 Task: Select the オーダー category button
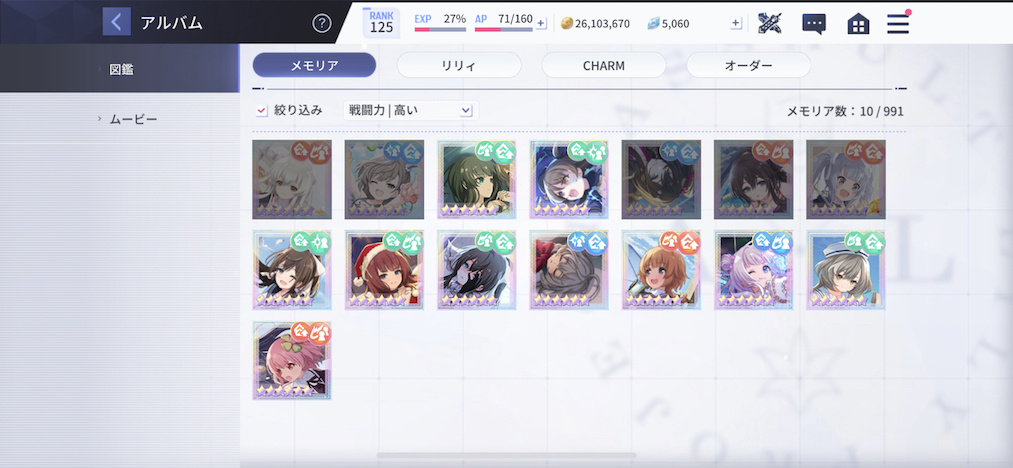pyautogui.click(x=748, y=65)
